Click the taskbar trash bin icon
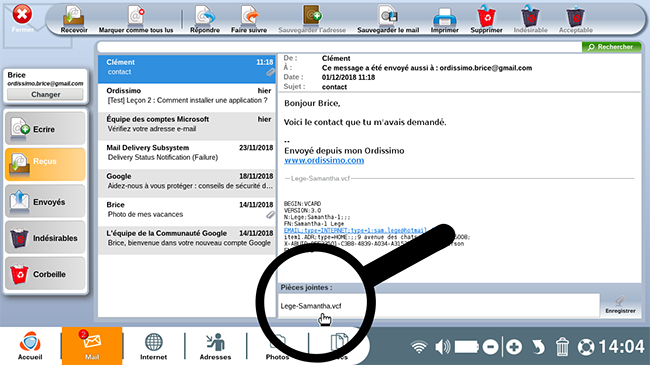The width and height of the screenshot is (650, 365). 562,347
